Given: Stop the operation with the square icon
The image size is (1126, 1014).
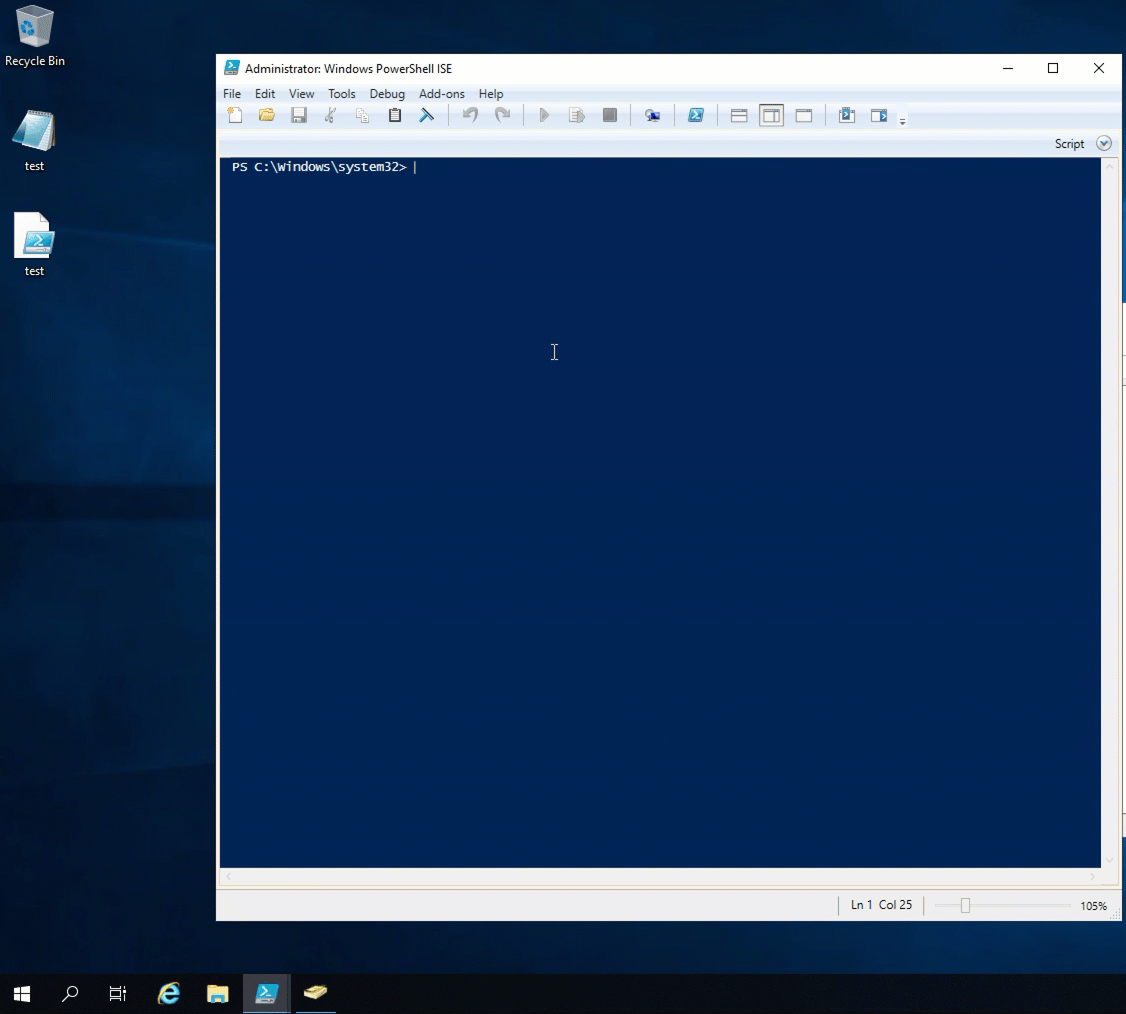Looking at the screenshot, I should pos(610,115).
